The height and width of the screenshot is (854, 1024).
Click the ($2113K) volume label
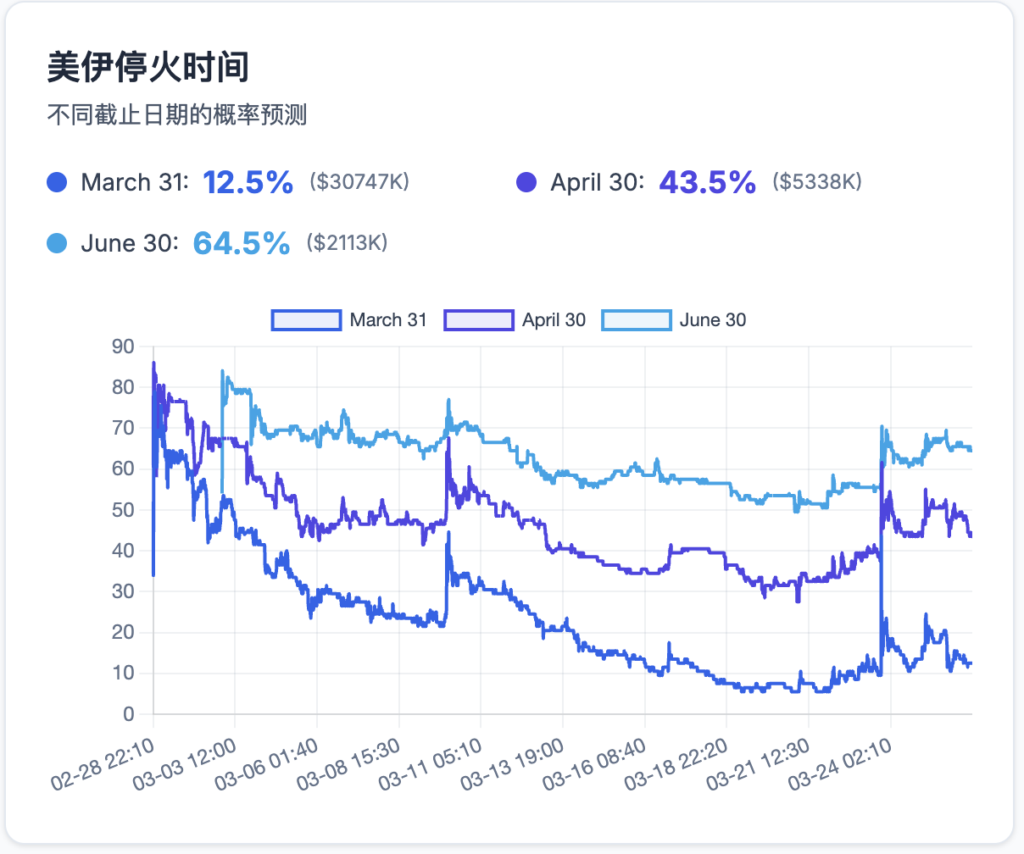[346, 243]
